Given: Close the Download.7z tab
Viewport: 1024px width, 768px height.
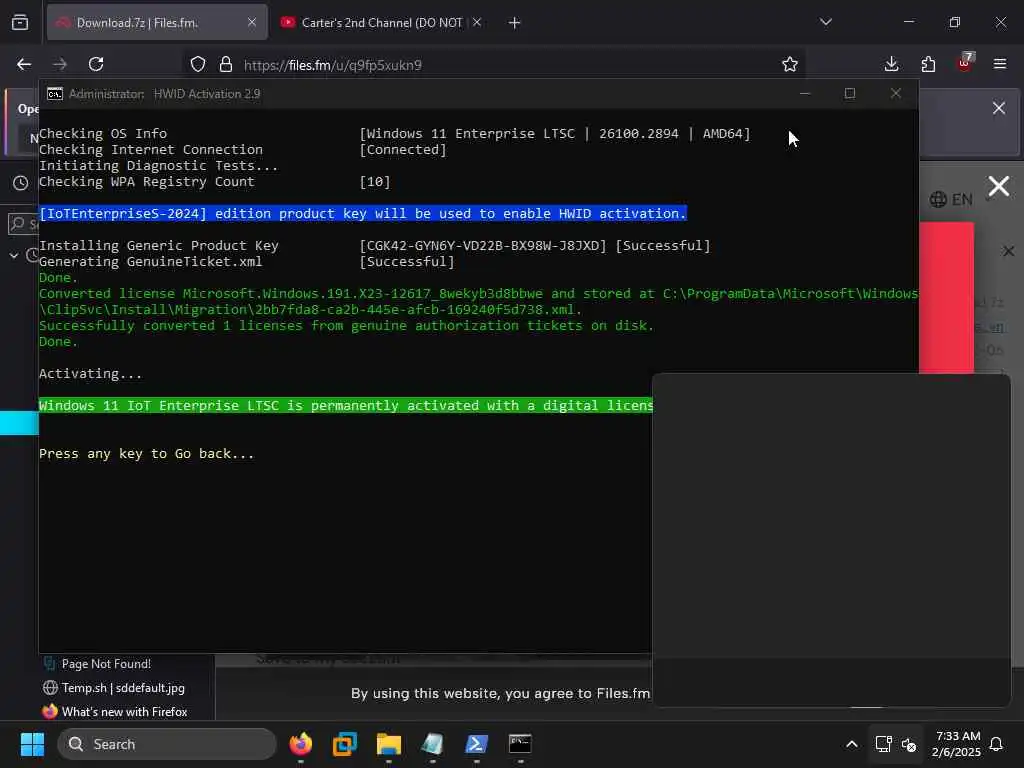Looking at the screenshot, I should click(251, 23).
